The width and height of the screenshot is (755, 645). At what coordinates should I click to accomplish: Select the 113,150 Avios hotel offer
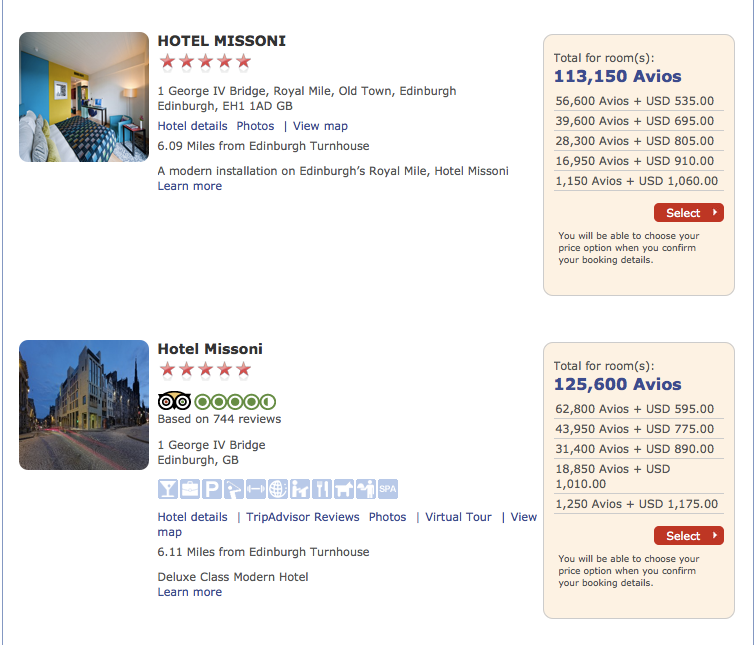689,213
